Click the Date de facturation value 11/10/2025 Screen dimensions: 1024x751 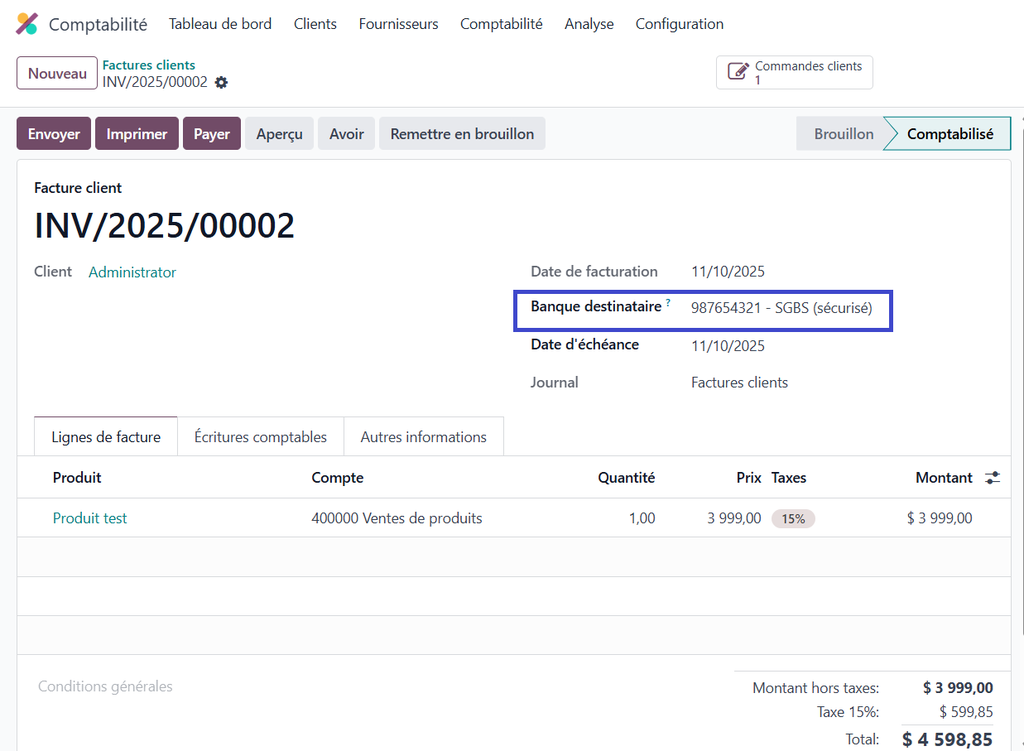pyautogui.click(x=728, y=272)
